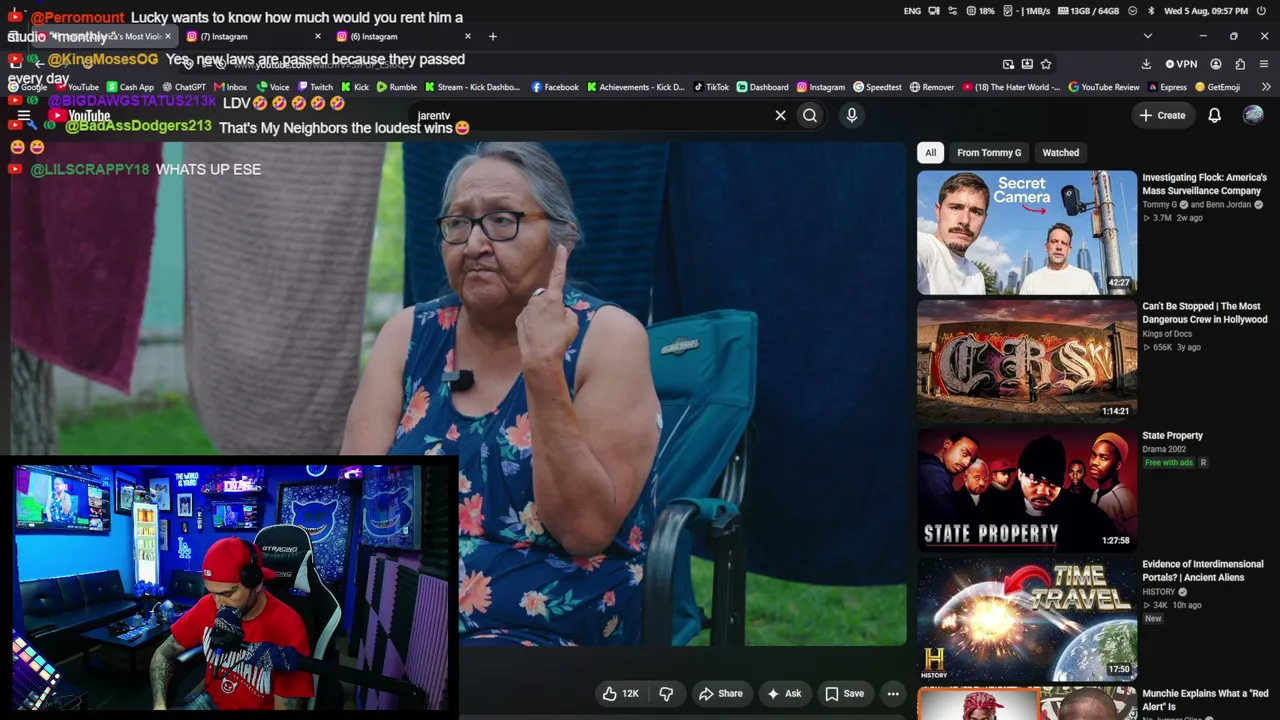Click the power icon in top bar
Viewport: 1280px width, 720px height.
1261,11
